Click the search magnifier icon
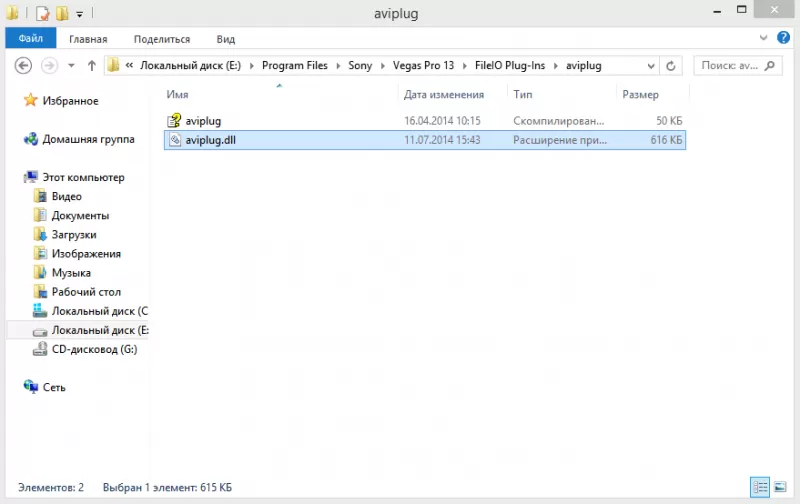 (770, 66)
